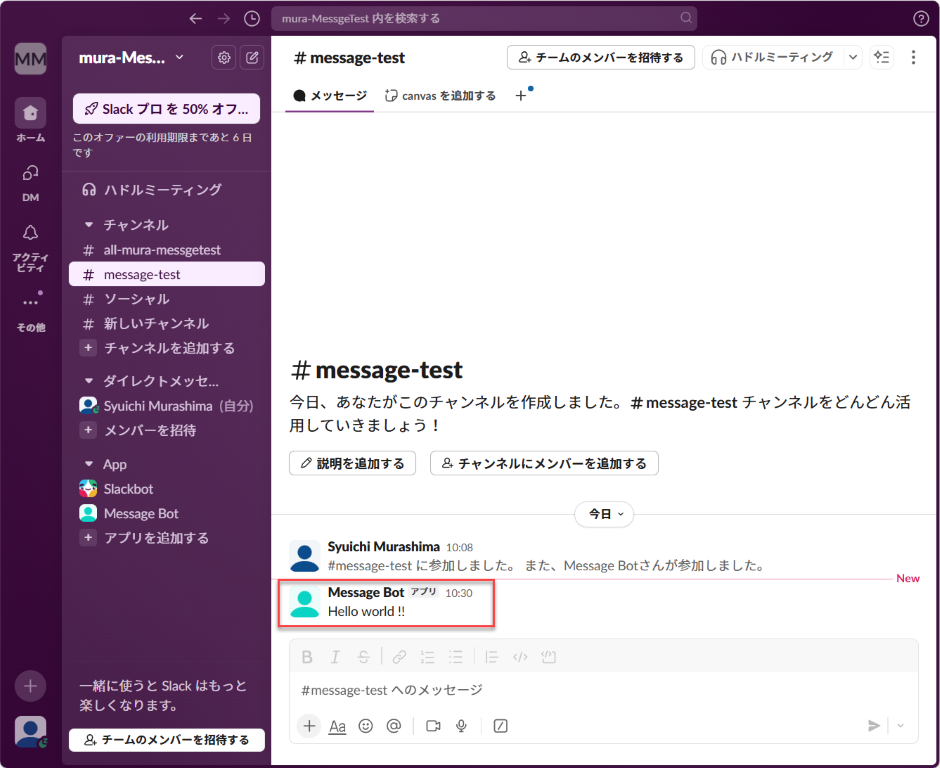Toggle the Aa formatting toolbar
The image size is (940, 768).
(338, 727)
